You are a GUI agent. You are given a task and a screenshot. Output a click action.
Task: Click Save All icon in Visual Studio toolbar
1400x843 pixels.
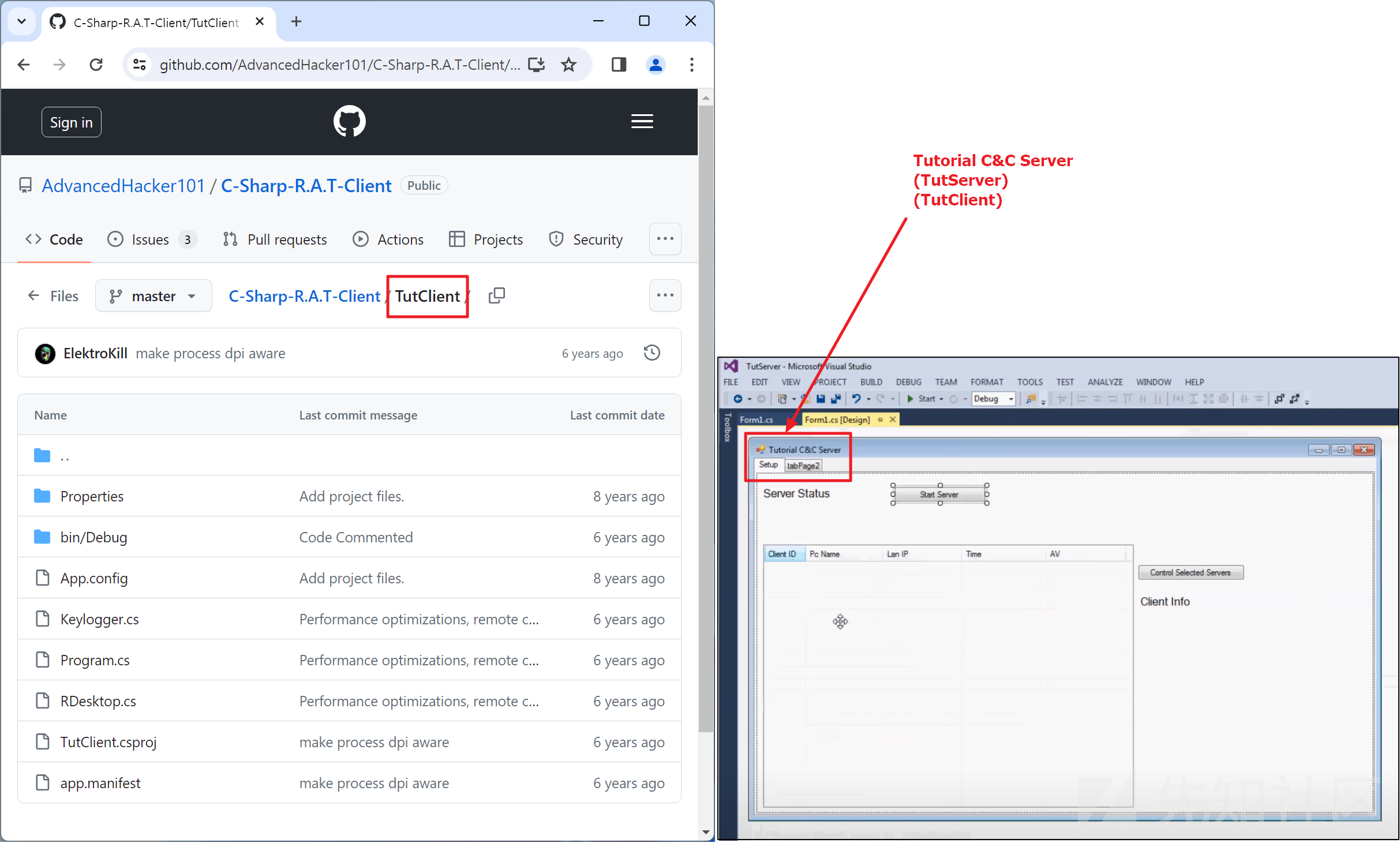[x=835, y=399]
